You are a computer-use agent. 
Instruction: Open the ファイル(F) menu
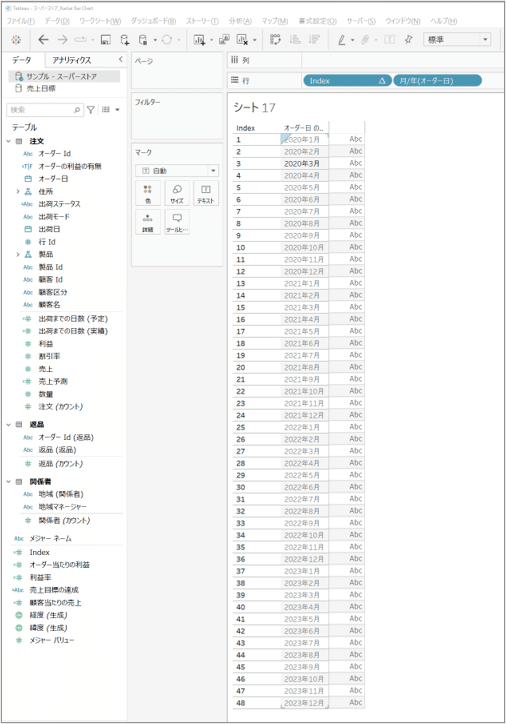point(20,21)
